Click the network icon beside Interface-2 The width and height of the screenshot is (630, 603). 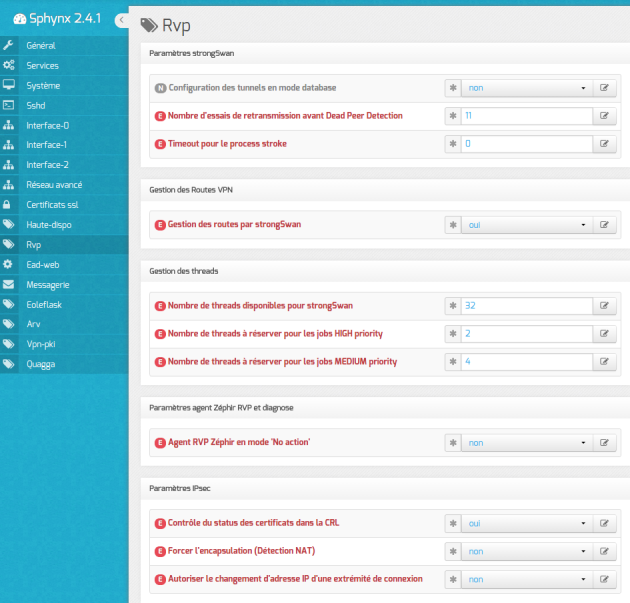pyautogui.click(x=8, y=165)
